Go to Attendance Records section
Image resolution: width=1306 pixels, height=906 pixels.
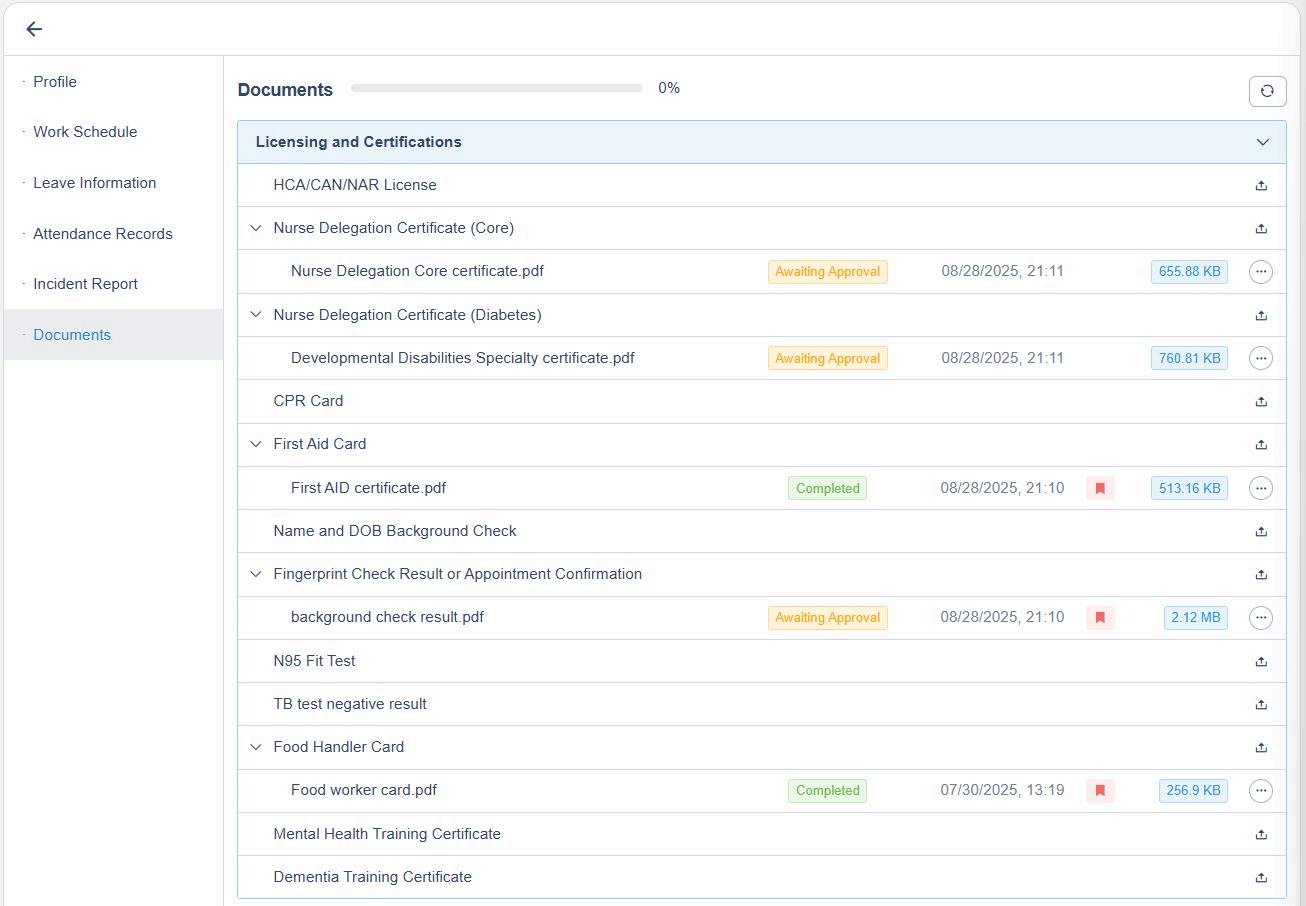coord(102,234)
